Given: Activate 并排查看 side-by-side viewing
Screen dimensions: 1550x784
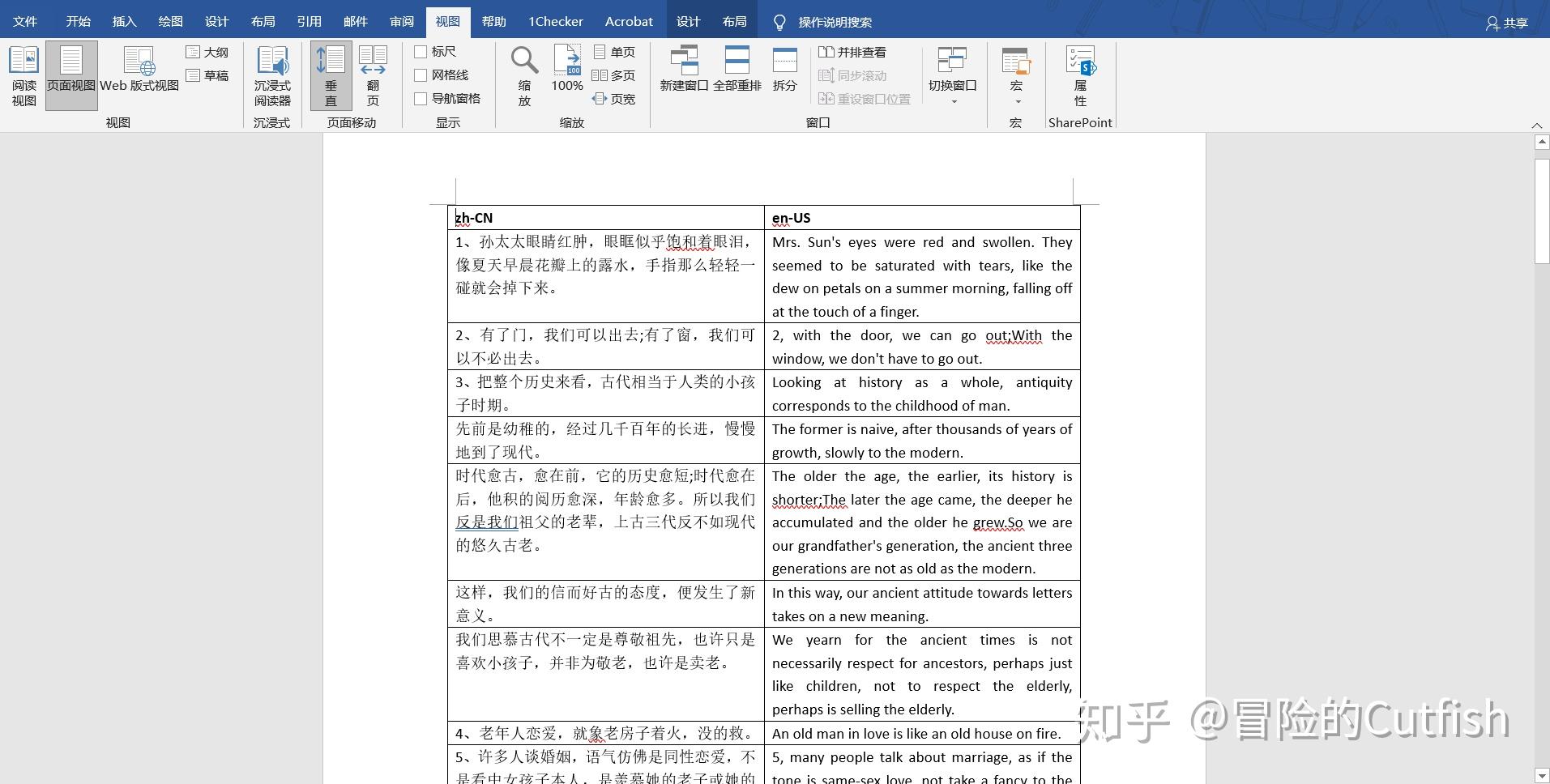Looking at the screenshot, I should point(853,51).
